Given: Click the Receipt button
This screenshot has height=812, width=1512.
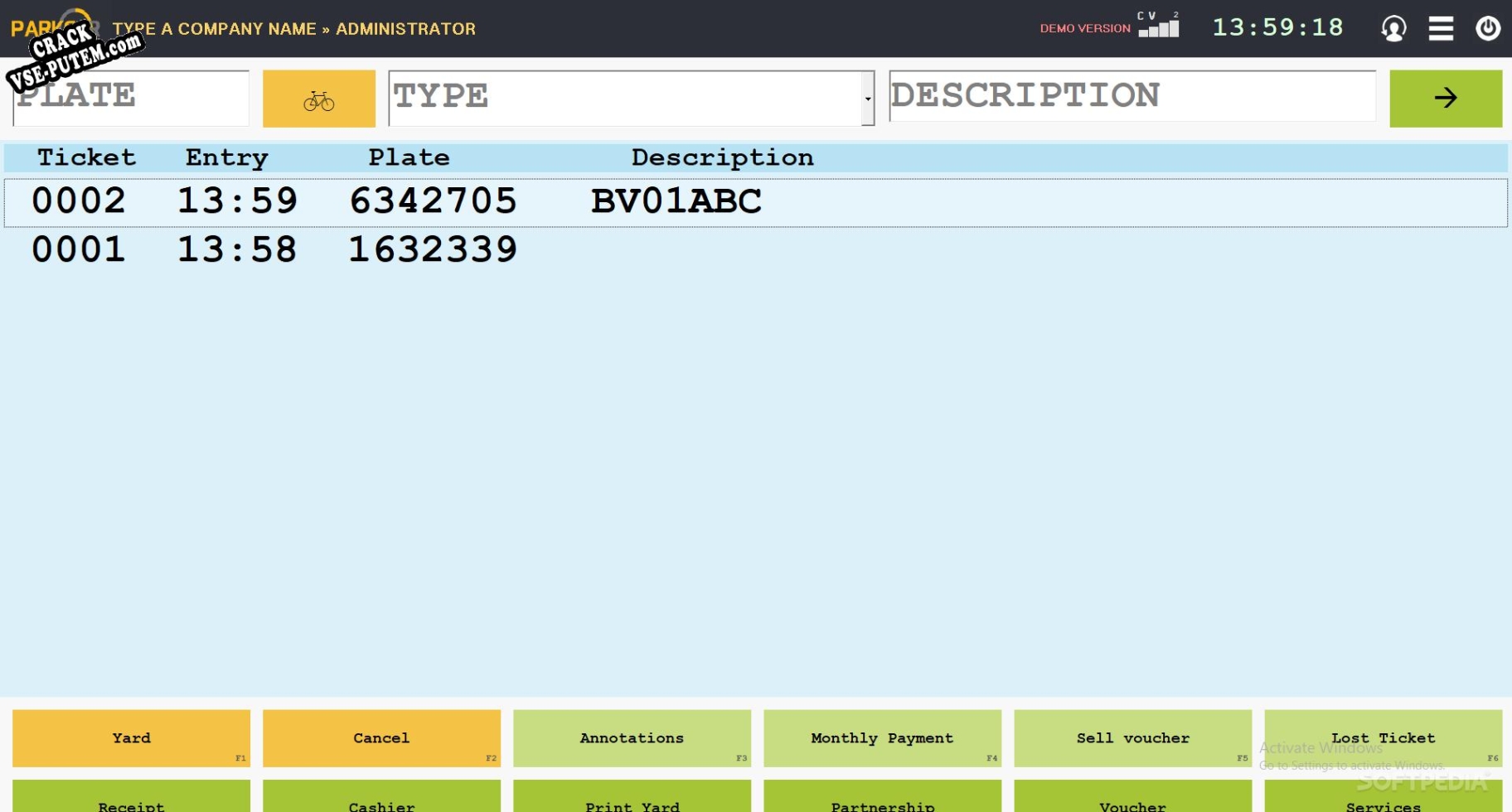Looking at the screenshot, I should [x=131, y=800].
